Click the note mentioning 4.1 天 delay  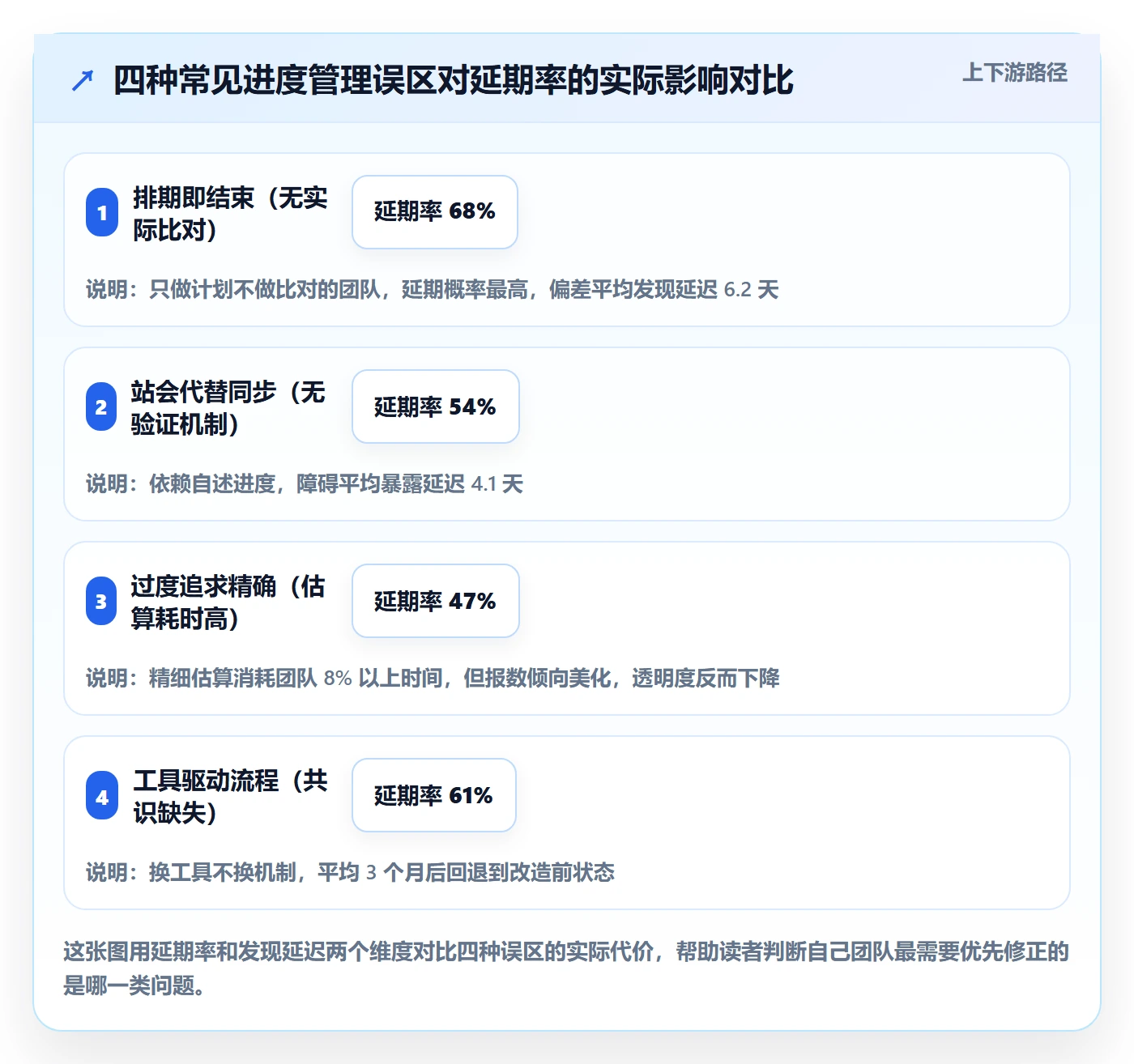click(305, 483)
